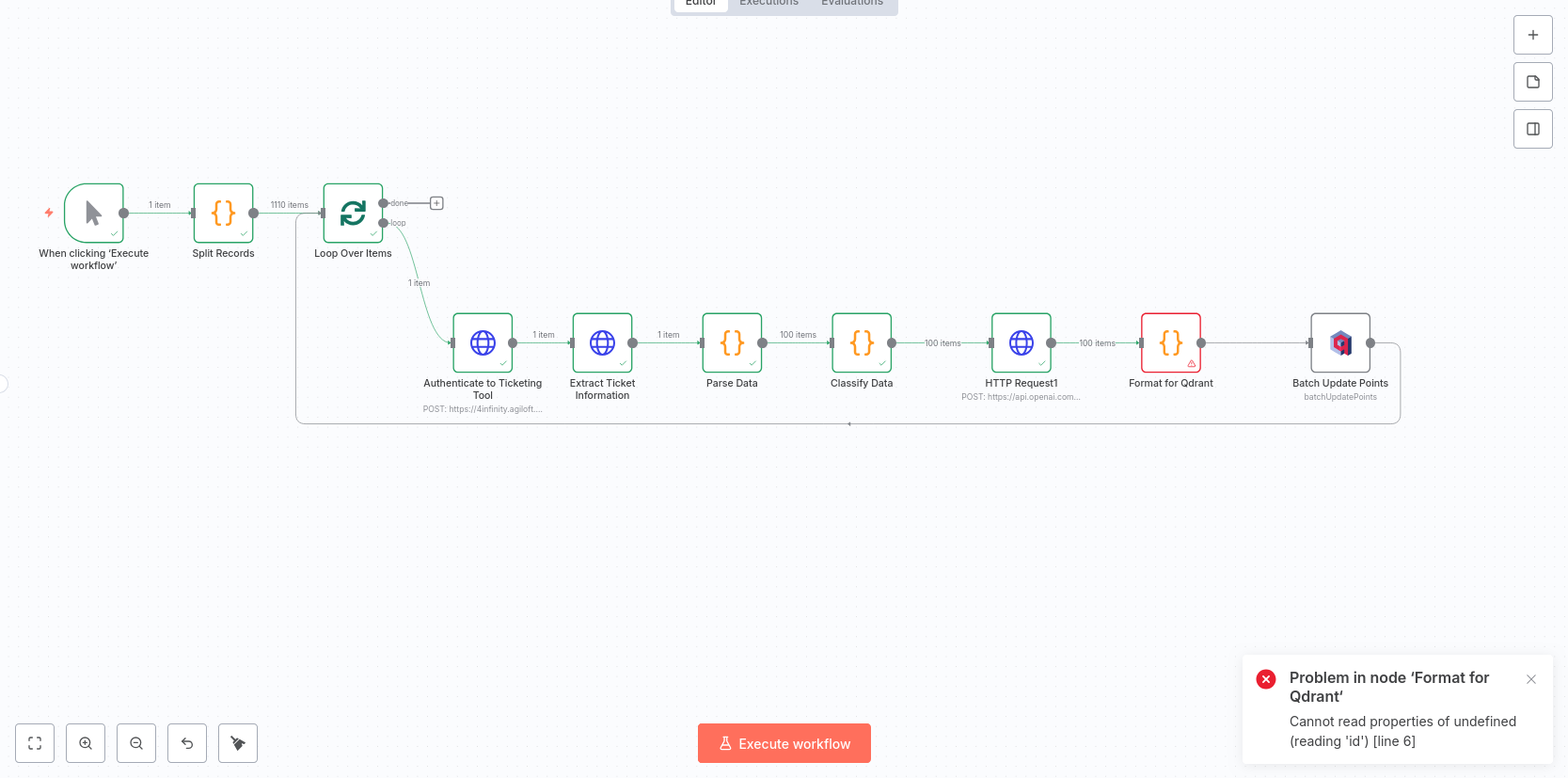The height and width of the screenshot is (778, 1568).
Task: Click the Add node plus button
Action: point(1532,35)
